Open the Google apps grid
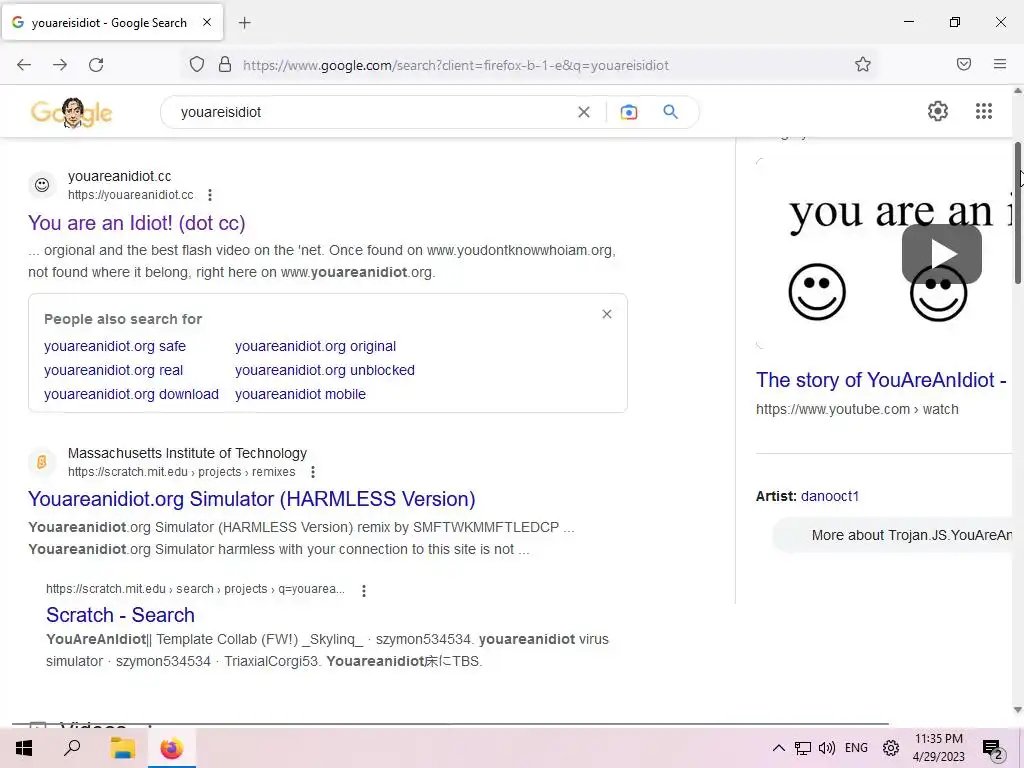Screen dimensions: 1024x768 tap(984, 111)
